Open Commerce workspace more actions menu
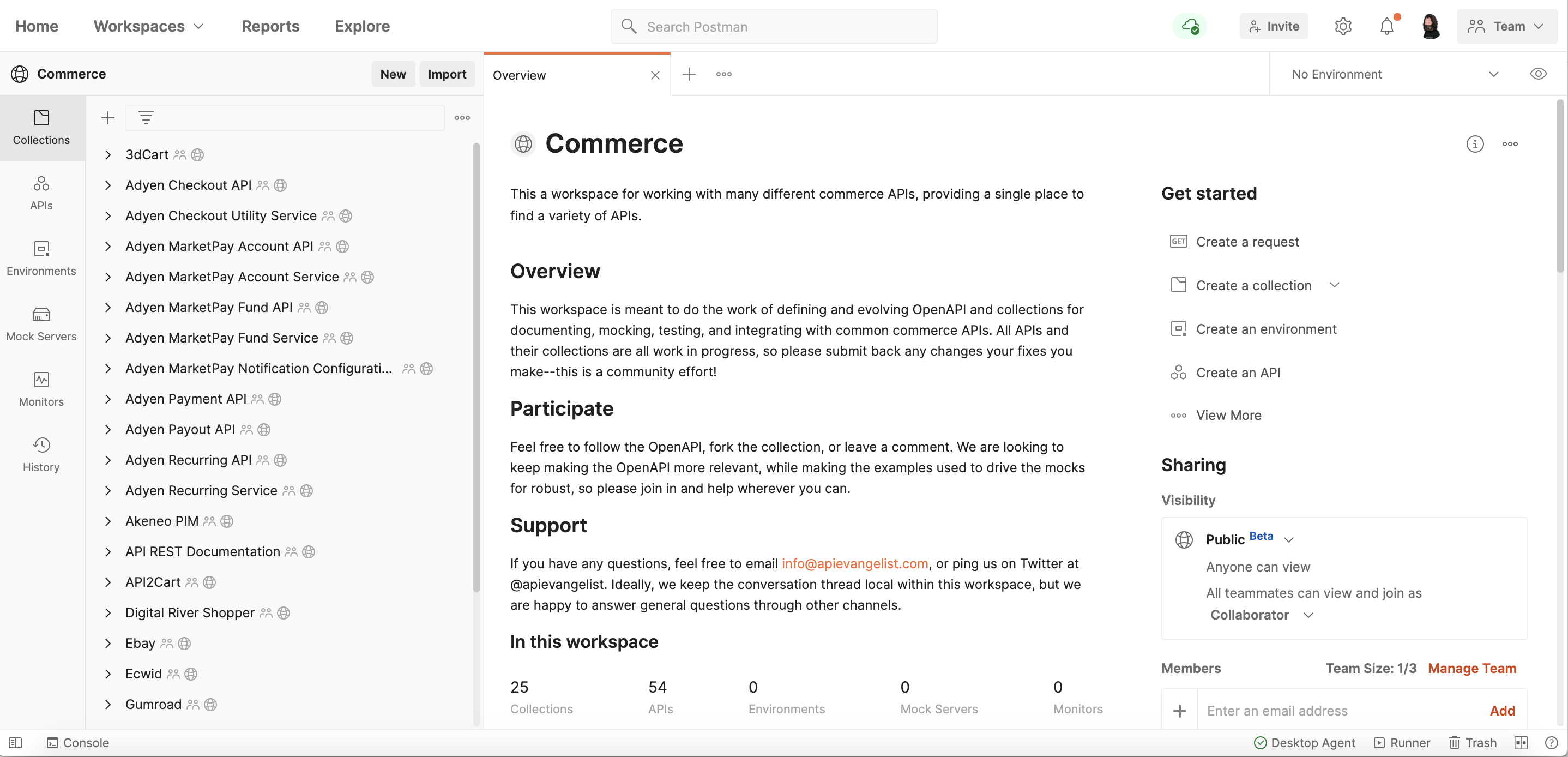Image resolution: width=1568 pixels, height=757 pixels. (1510, 145)
